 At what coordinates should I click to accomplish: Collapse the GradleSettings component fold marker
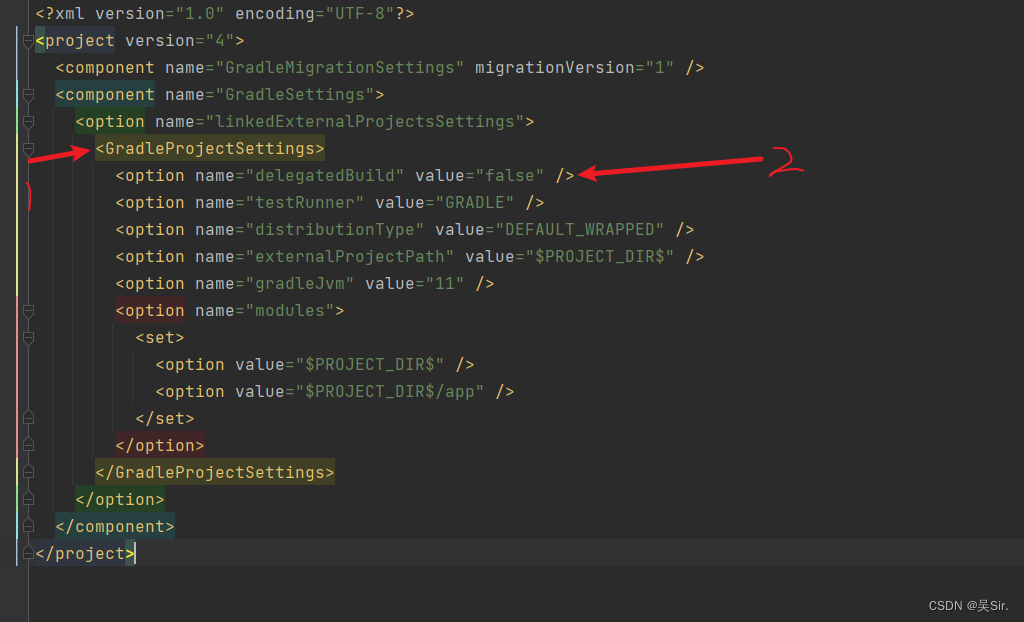pyautogui.click(x=28, y=95)
